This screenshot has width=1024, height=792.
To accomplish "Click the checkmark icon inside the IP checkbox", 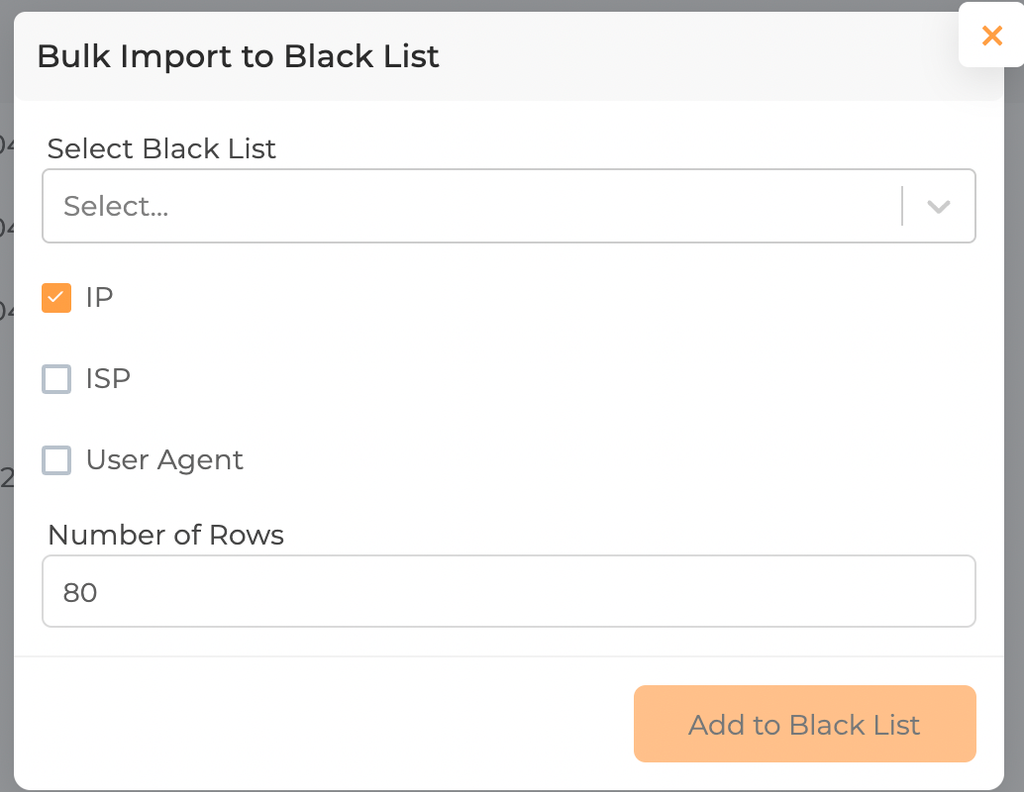I will tap(56, 297).
